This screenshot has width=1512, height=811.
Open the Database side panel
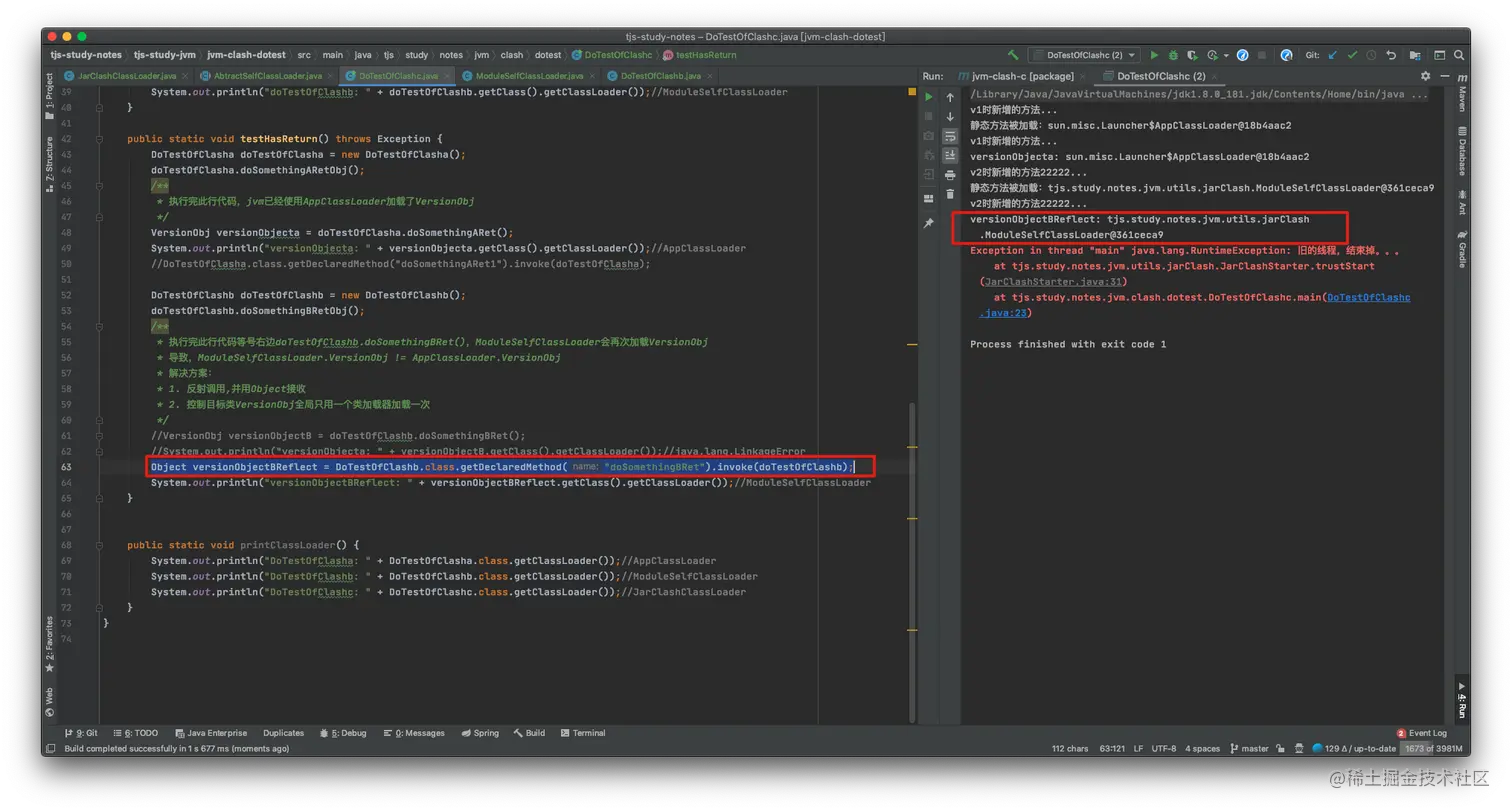pyautogui.click(x=1461, y=153)
